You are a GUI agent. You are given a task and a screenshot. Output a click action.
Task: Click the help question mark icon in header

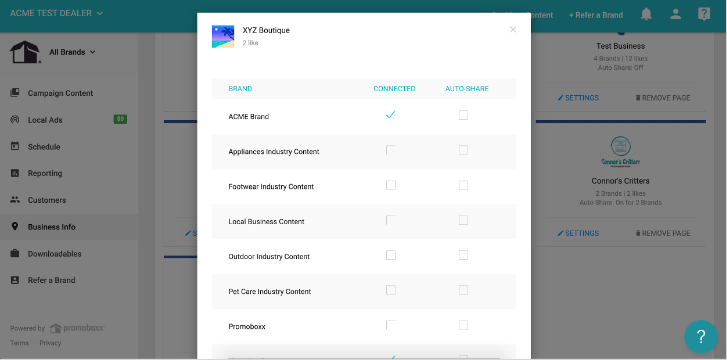click(x=704, y=14)
